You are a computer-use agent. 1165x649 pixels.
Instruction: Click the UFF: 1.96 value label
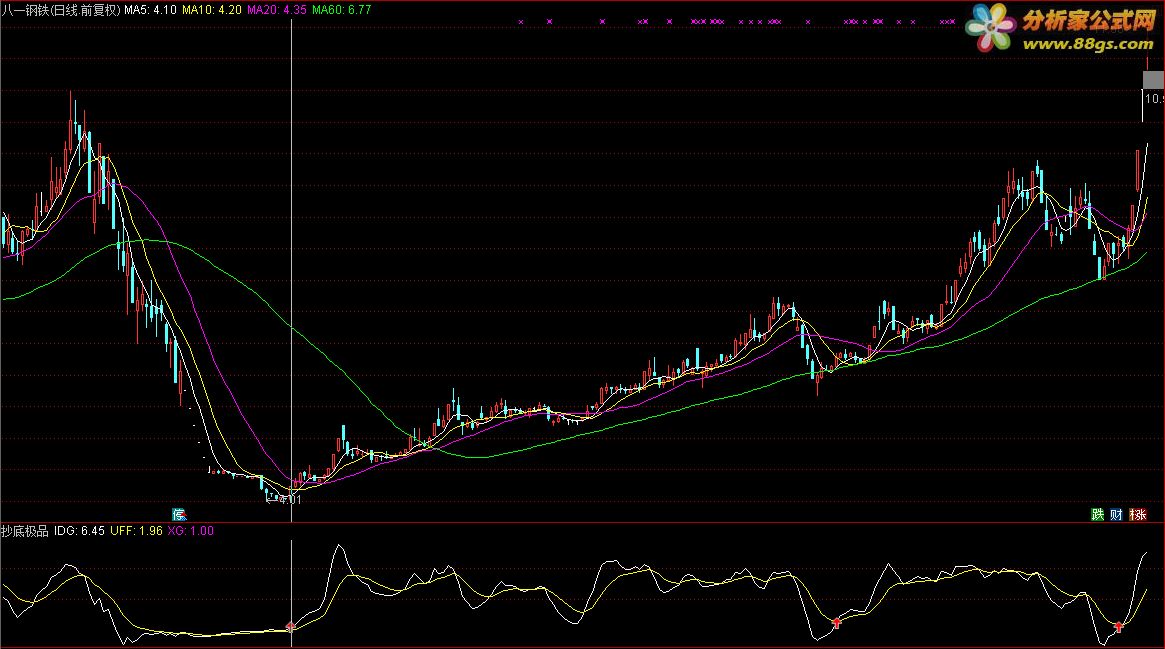coord(136,531)
